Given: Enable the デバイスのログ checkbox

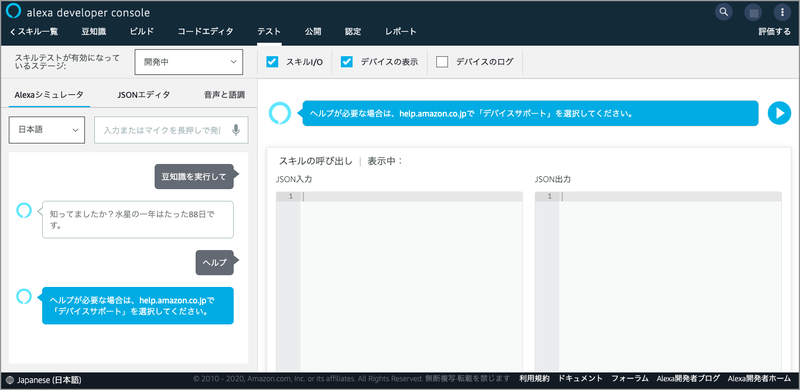Looking at the screenshot, I should pos(442,62).
